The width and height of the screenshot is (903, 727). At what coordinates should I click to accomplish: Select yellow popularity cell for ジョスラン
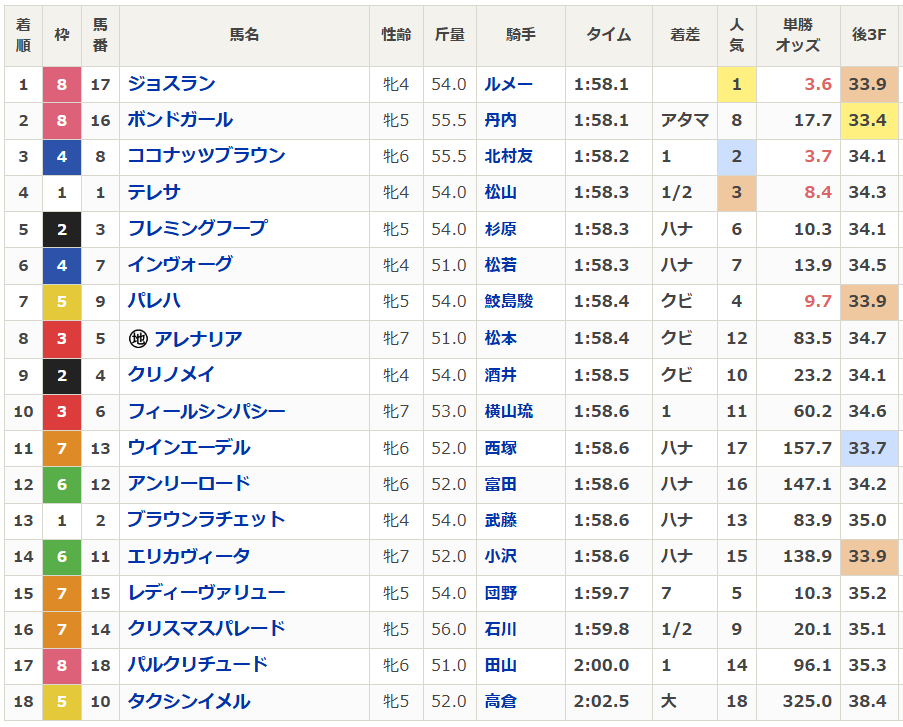pyautogui.click(x=737, y=84)
